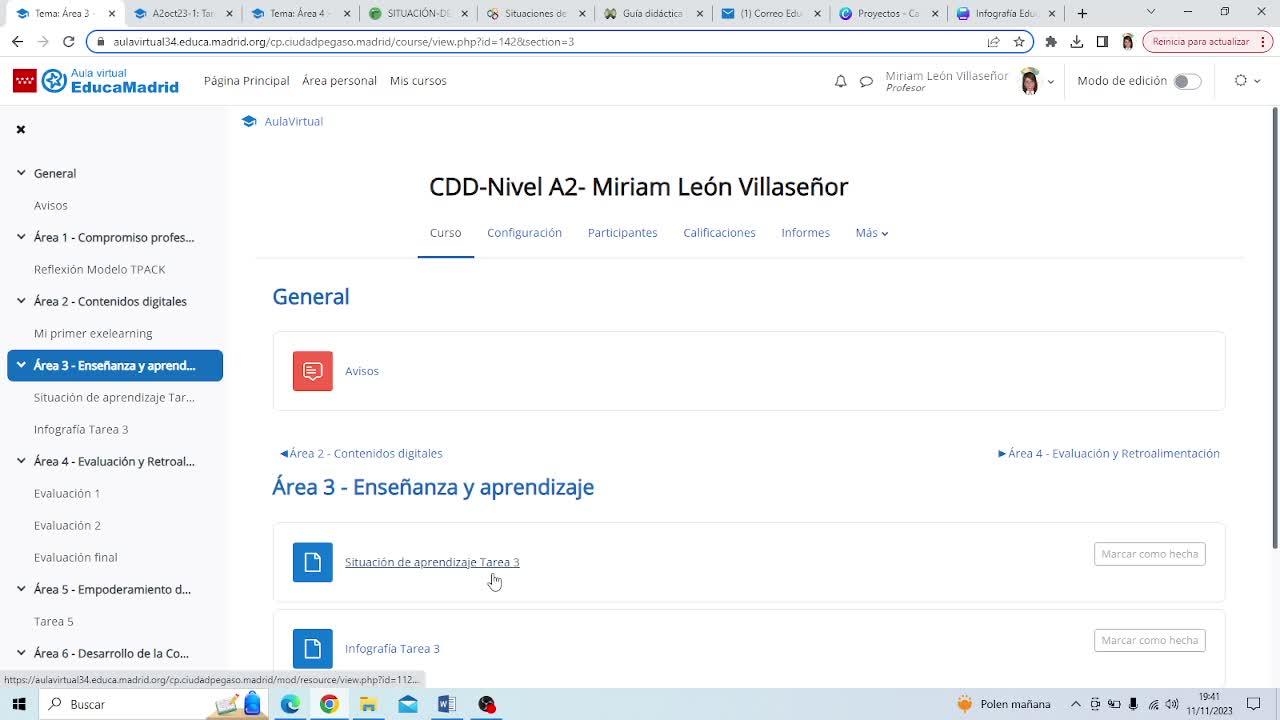This screenshot has height=720, width=1280.
Task: Open the browser side panel icon
Action: tap(1102, 42)
